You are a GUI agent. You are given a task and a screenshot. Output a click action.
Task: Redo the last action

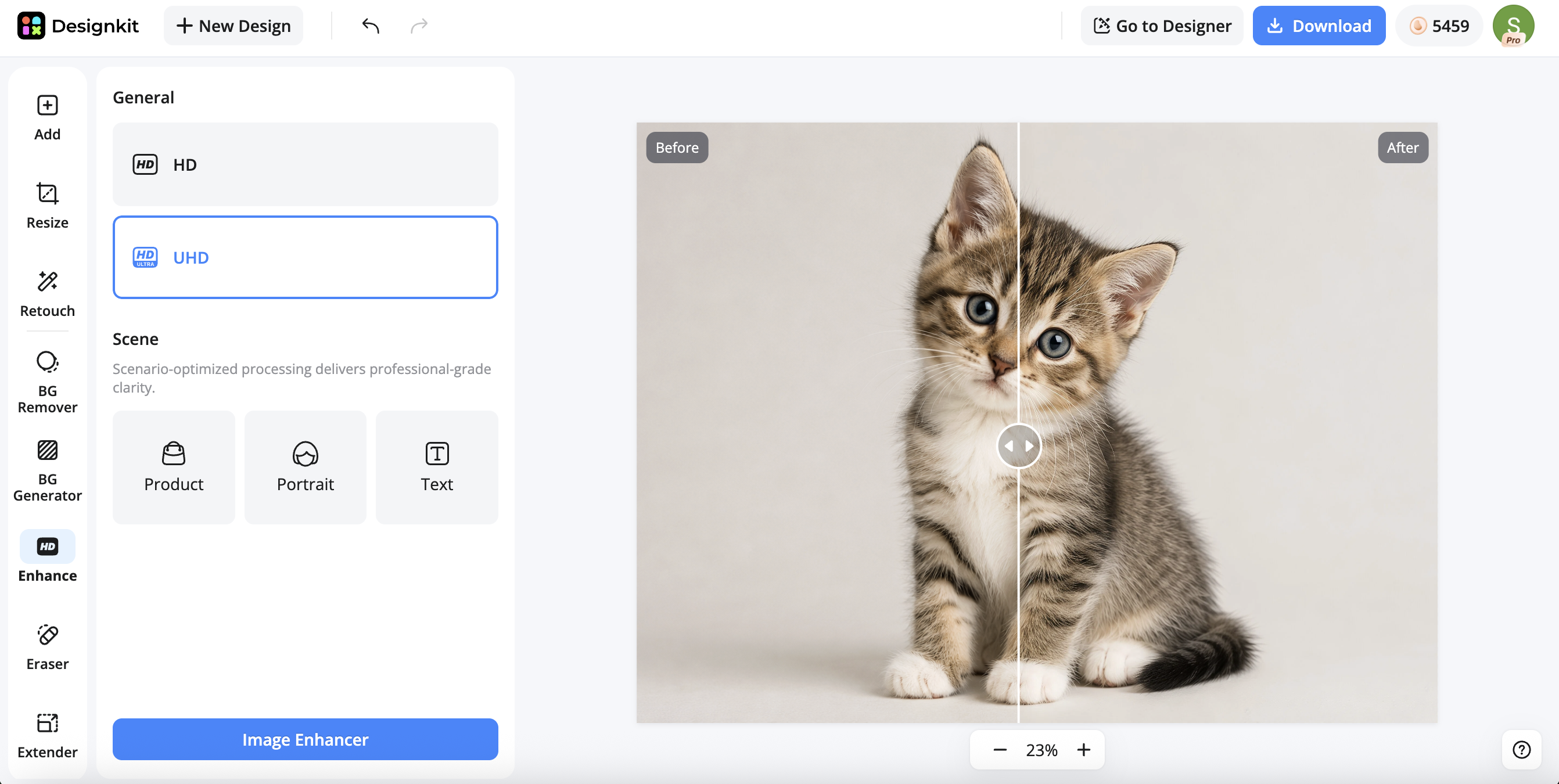pyautogui.click(x=419, y=26)
